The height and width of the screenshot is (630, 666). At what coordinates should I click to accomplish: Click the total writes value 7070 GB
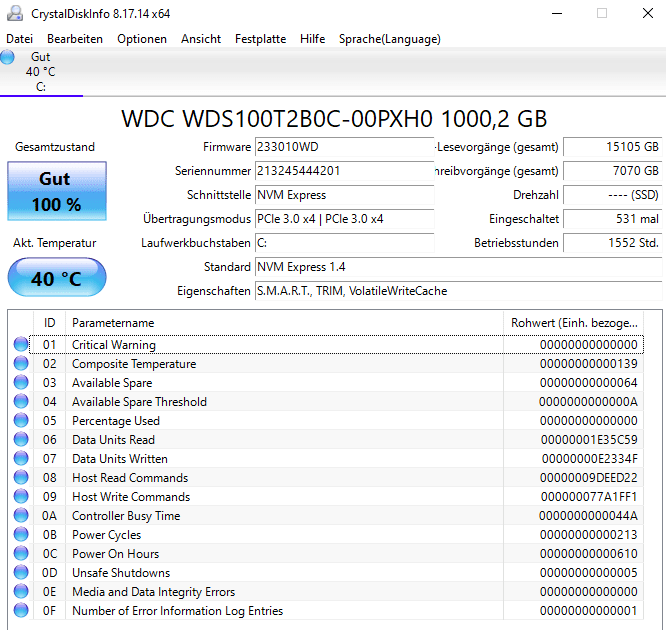(612, 171)
